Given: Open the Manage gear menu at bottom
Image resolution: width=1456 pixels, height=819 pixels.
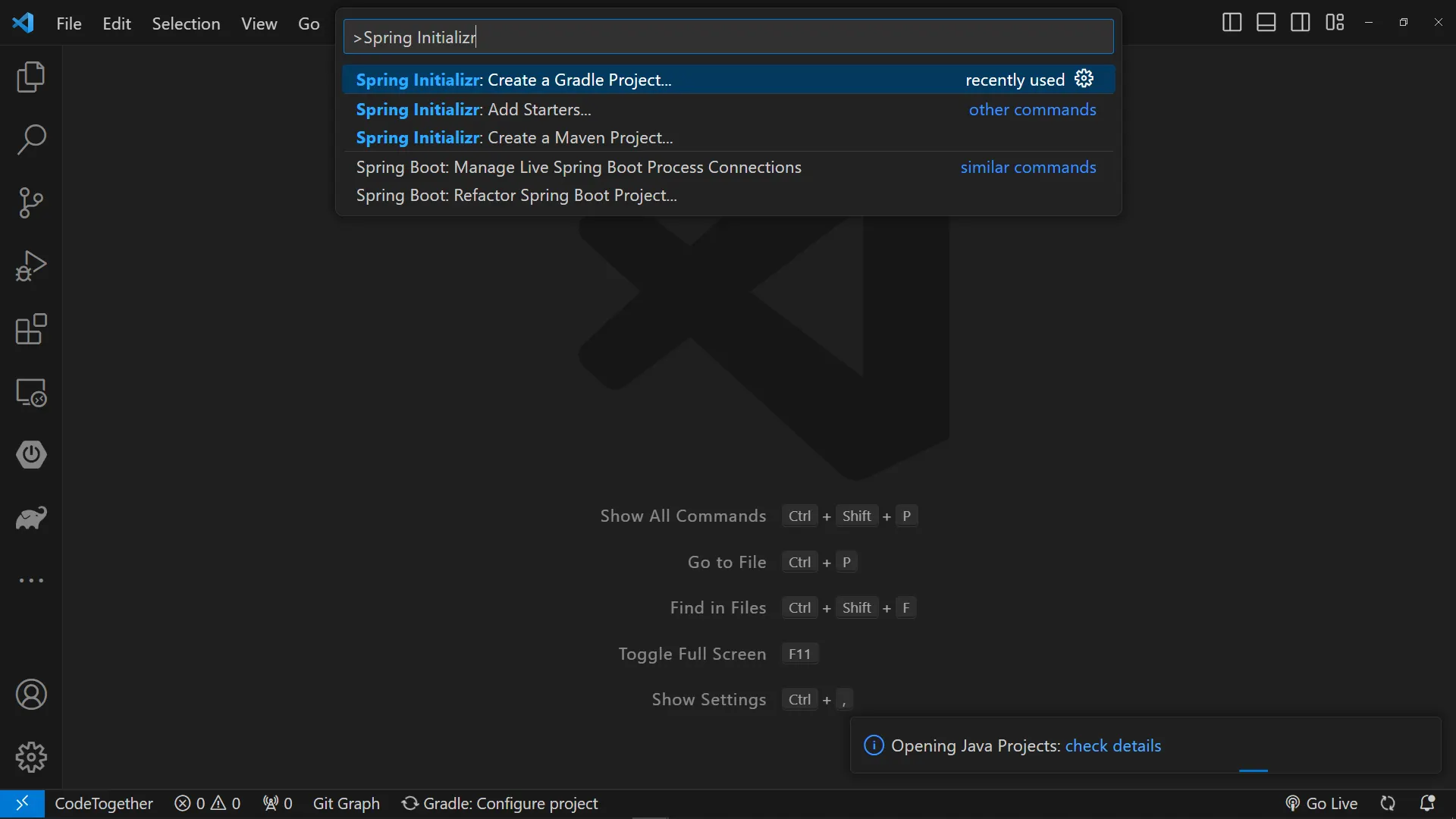Looking at the screenshot, I should tap(31, 757).
